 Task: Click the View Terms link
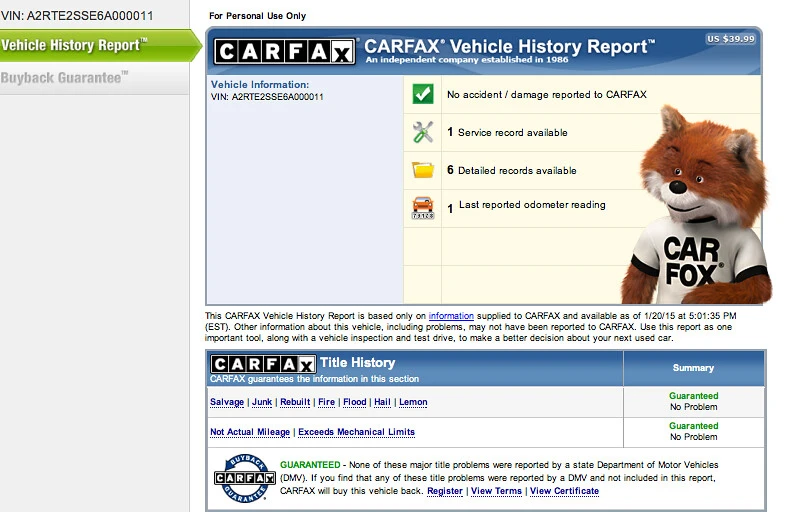tap(496, 491)
